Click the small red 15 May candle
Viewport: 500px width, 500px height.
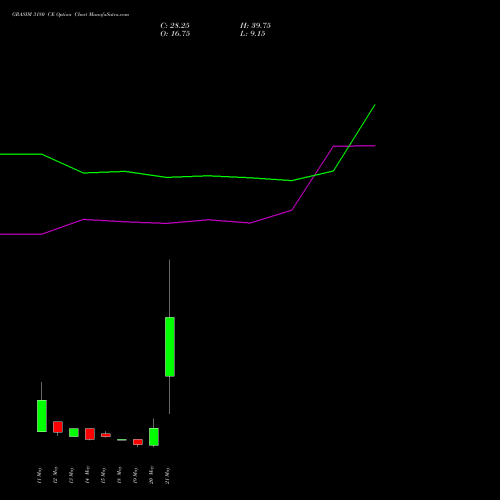pos(106,435)
